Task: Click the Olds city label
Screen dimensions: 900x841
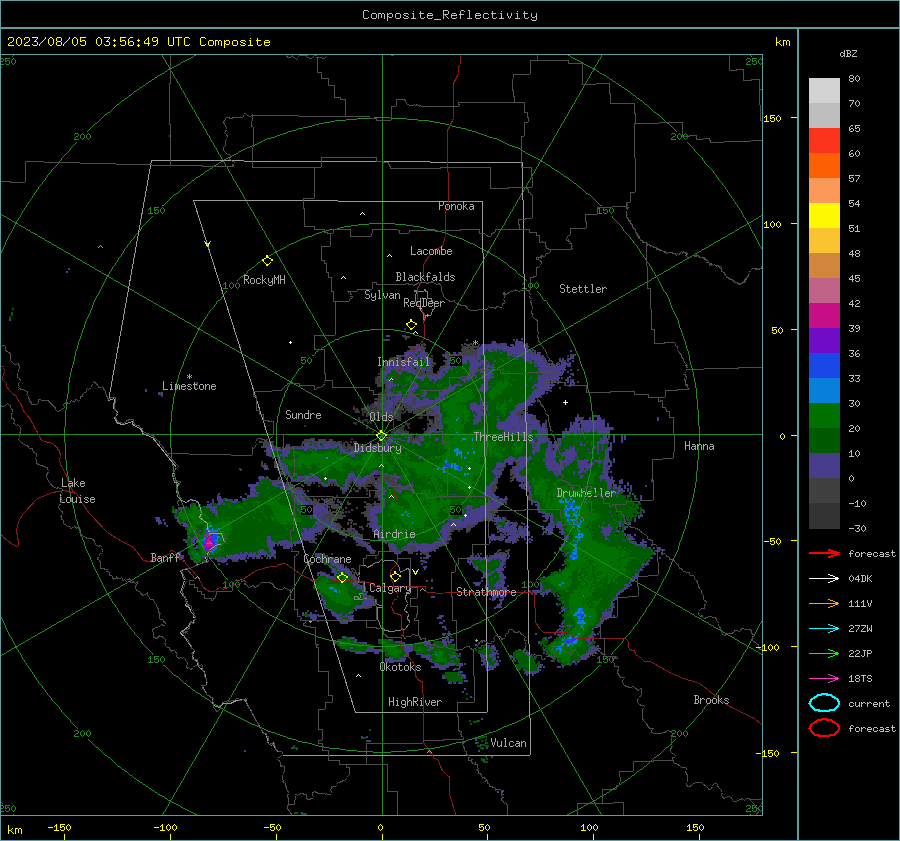Action: coord(381,417)
